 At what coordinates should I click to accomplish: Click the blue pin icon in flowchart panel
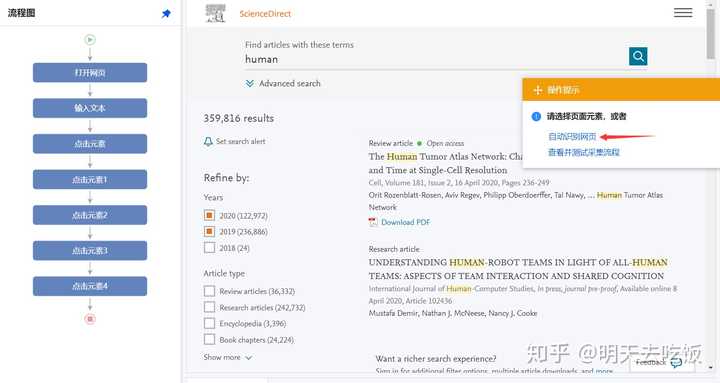pos(166,13)
